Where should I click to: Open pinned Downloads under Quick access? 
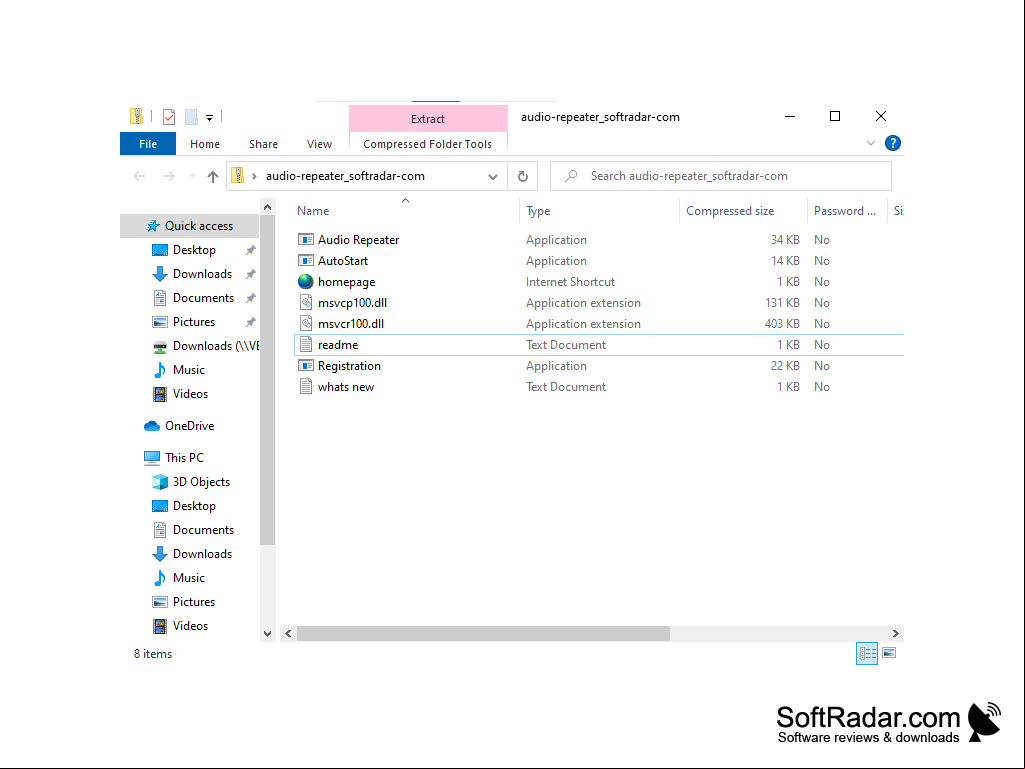click(x=202, y=274)
